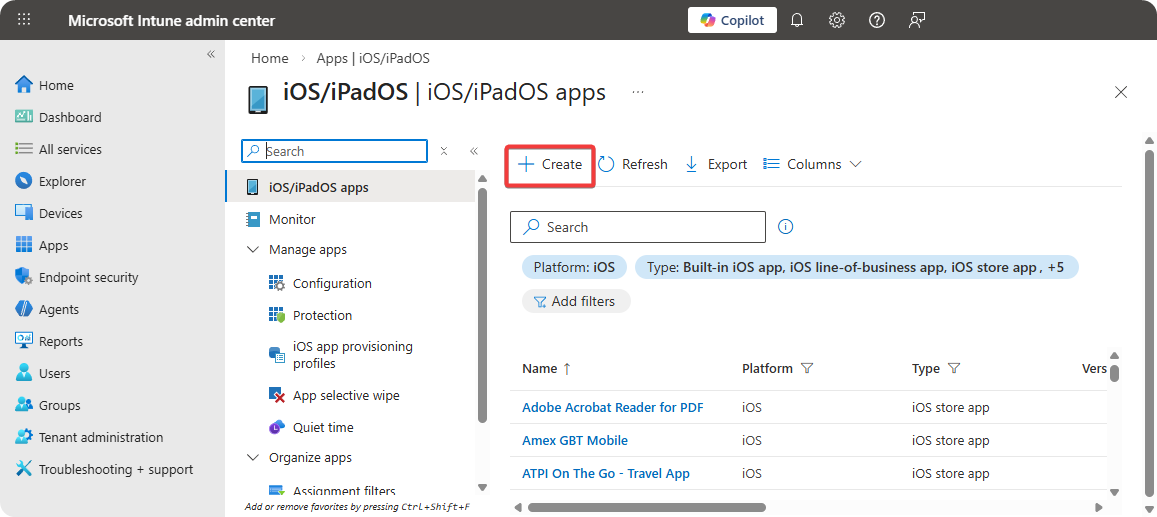Open the help question mark icon
The height and width of the screenshot is (517, 1157).
(x=877, y=20)
